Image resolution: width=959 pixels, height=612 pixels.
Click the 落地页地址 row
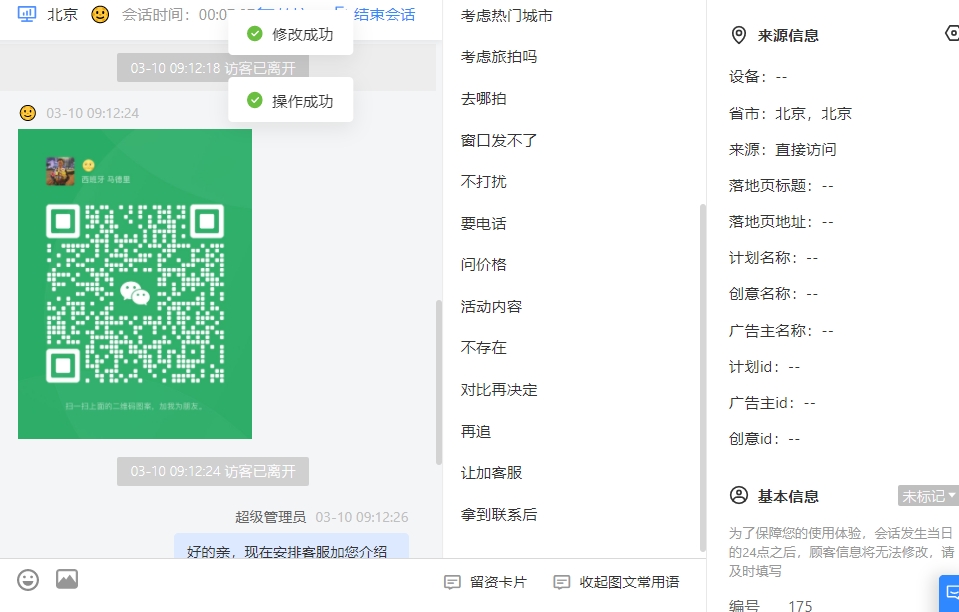click(781, 222)
